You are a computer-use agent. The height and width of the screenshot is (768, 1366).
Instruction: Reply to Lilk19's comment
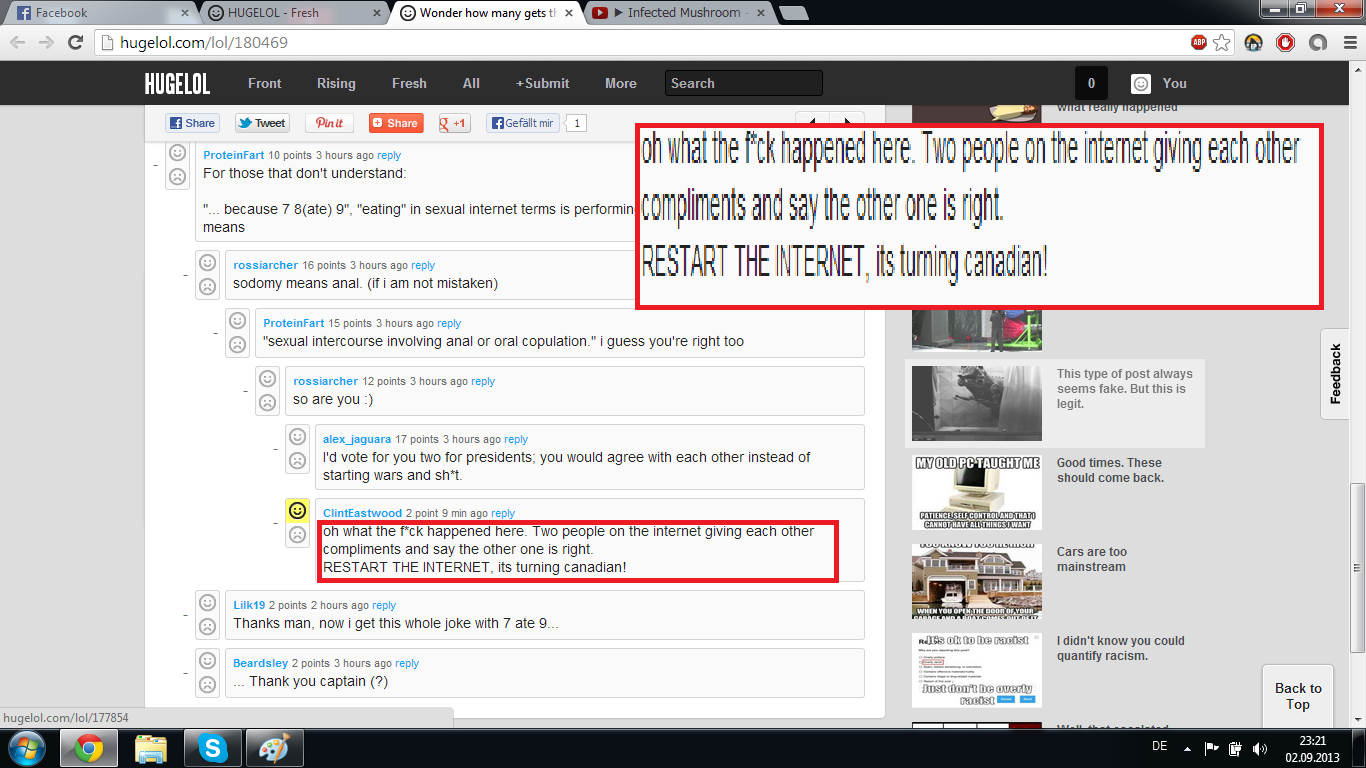click(384, 605)
